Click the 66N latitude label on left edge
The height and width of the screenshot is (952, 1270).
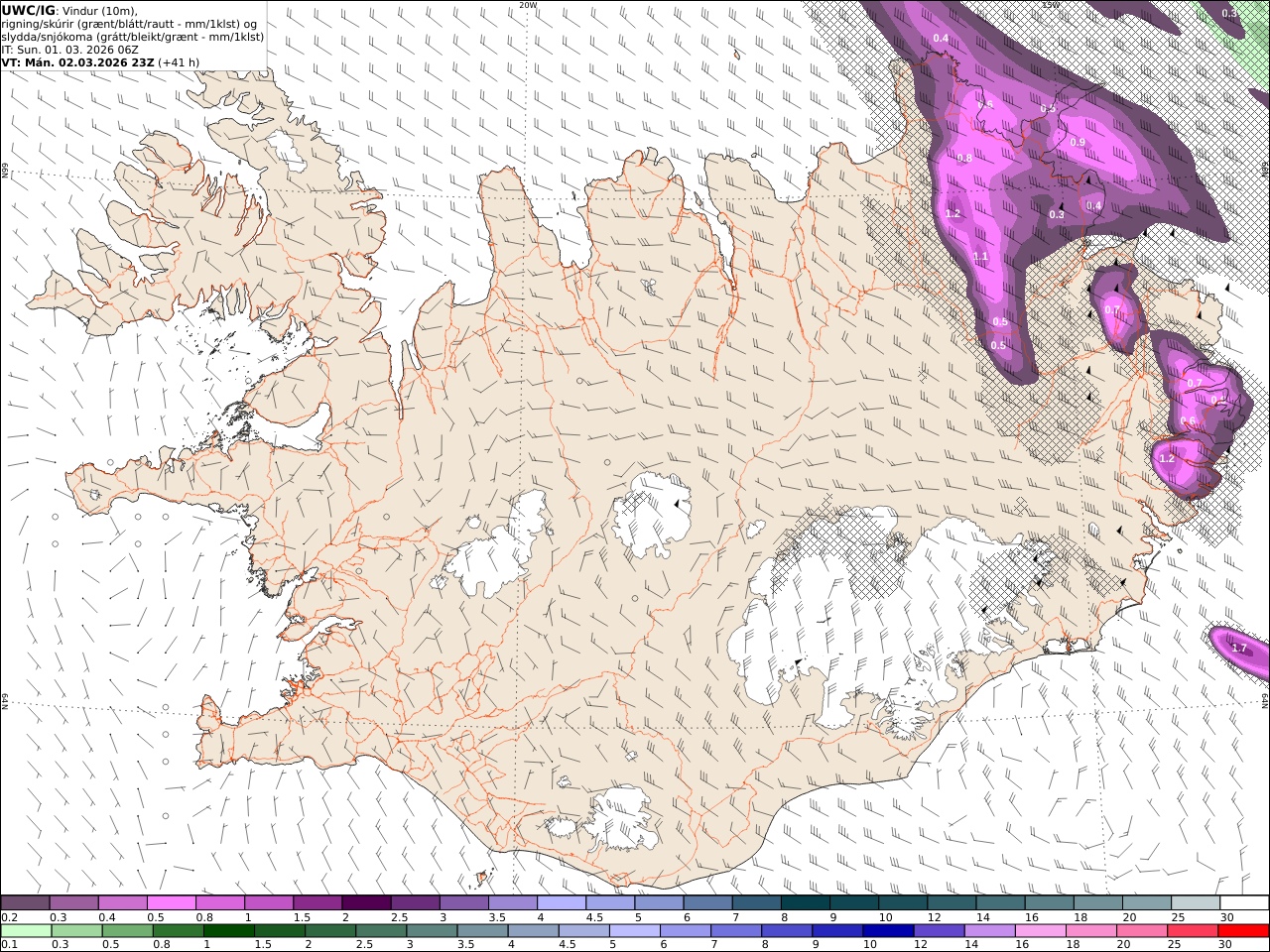pos(5,172)
